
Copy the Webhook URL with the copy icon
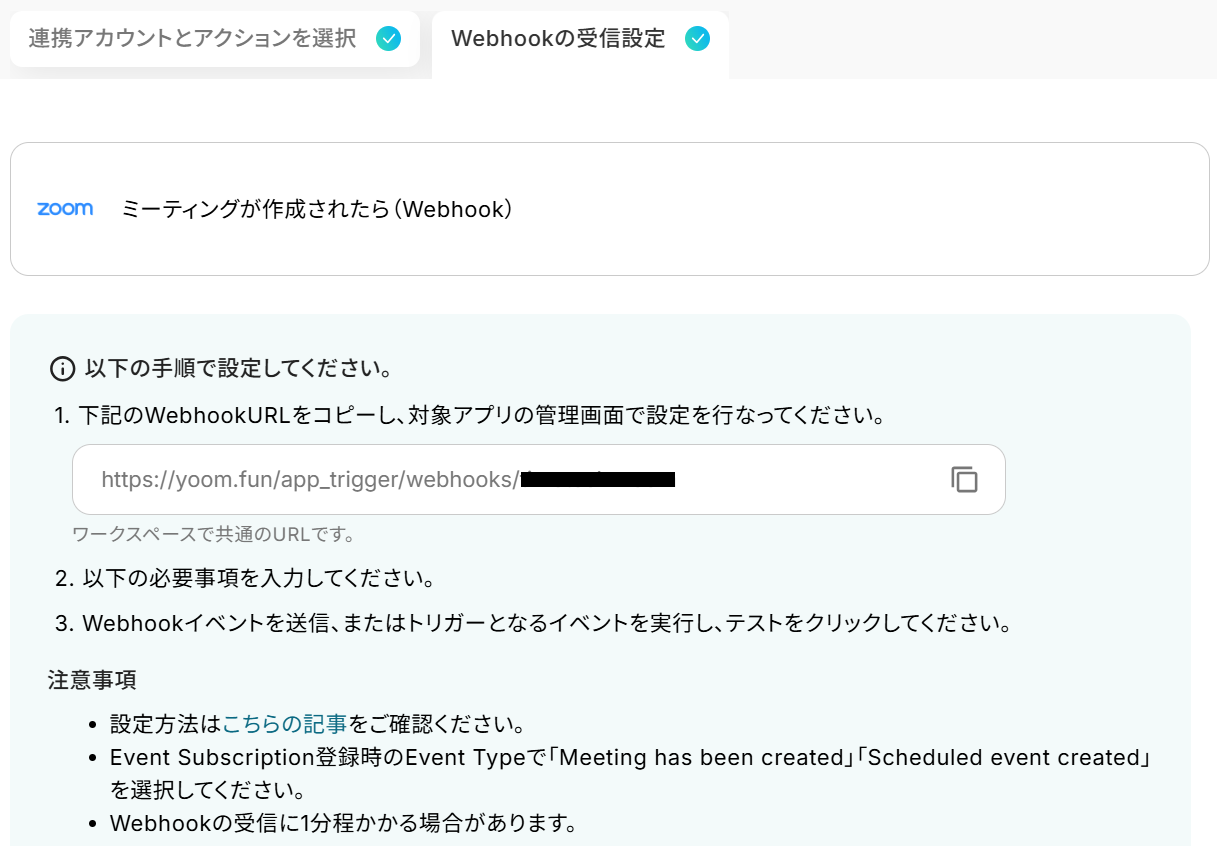tap(964, 480)
